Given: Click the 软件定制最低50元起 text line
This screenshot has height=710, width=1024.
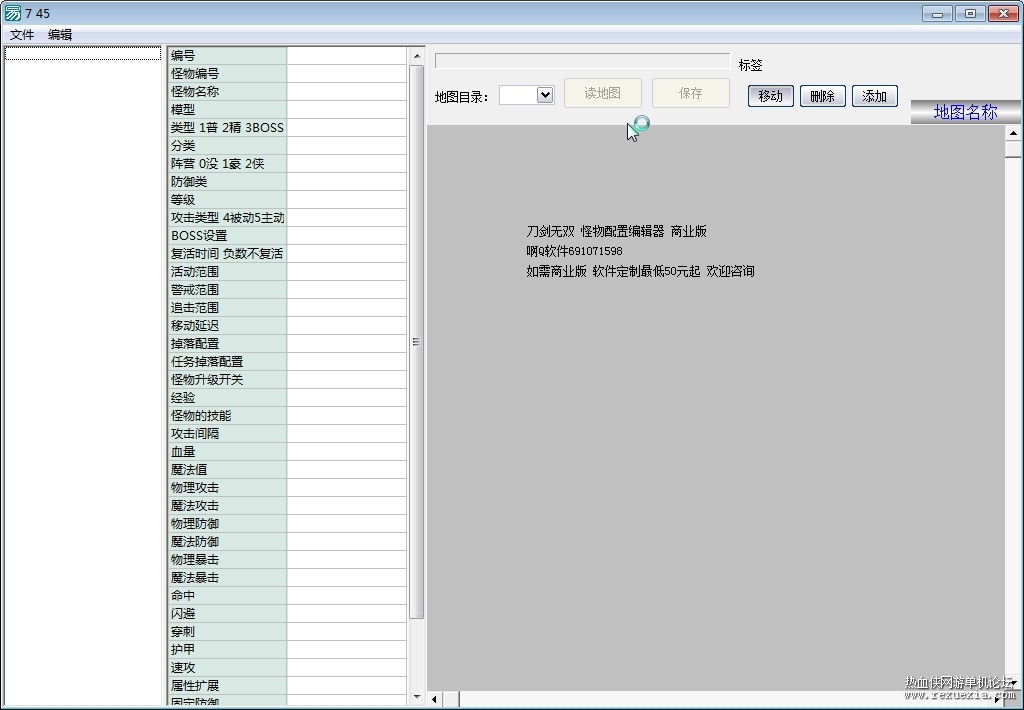Looking at the screenshot, I should [646, 271].
